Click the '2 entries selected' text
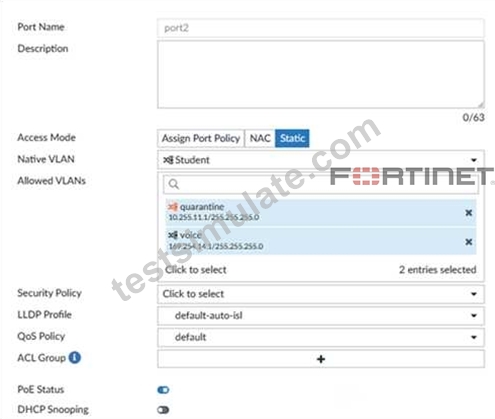495x419 pixels. (x=438, y=270)
